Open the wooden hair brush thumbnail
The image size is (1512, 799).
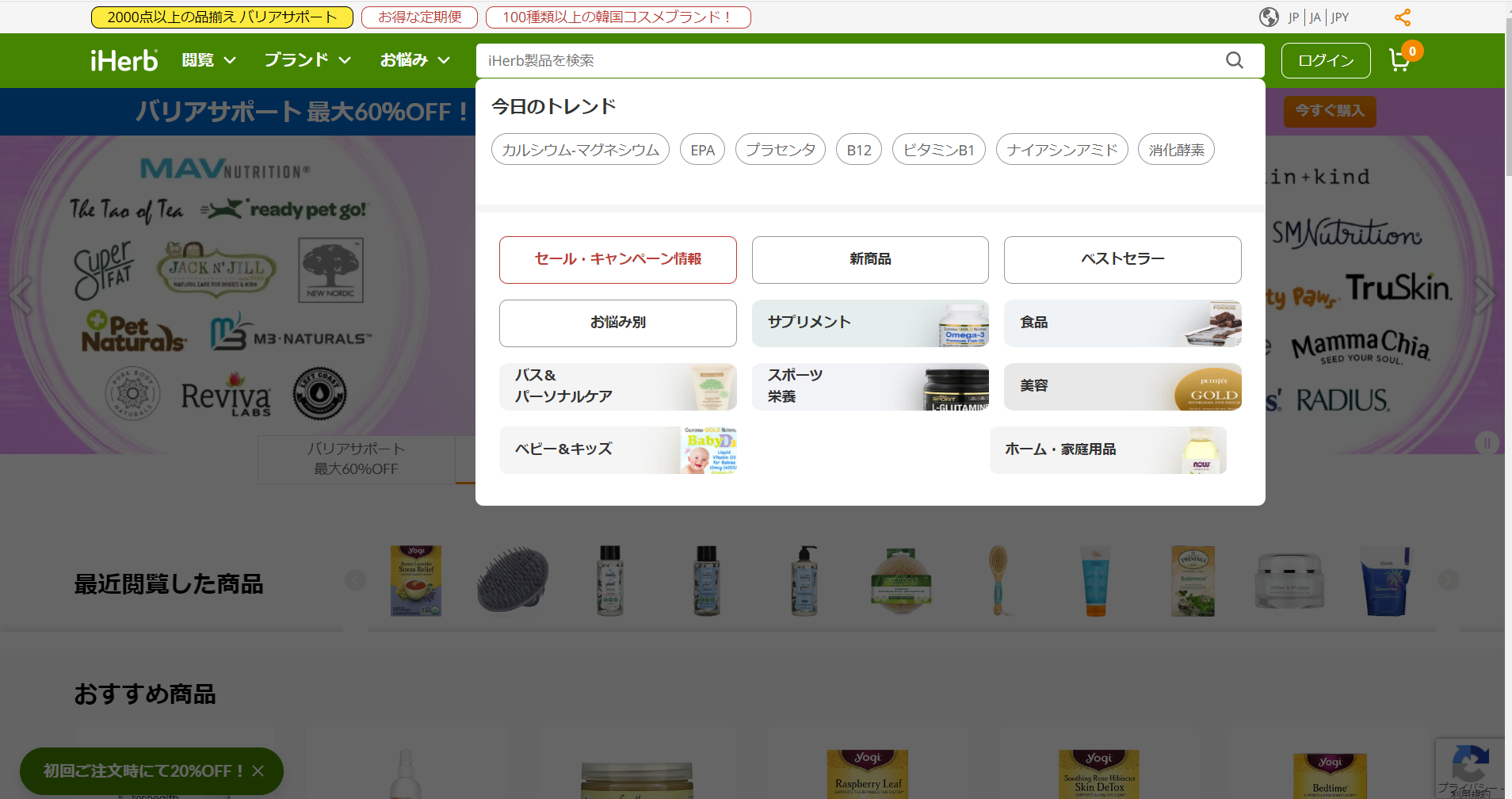(x=999, y=580)
